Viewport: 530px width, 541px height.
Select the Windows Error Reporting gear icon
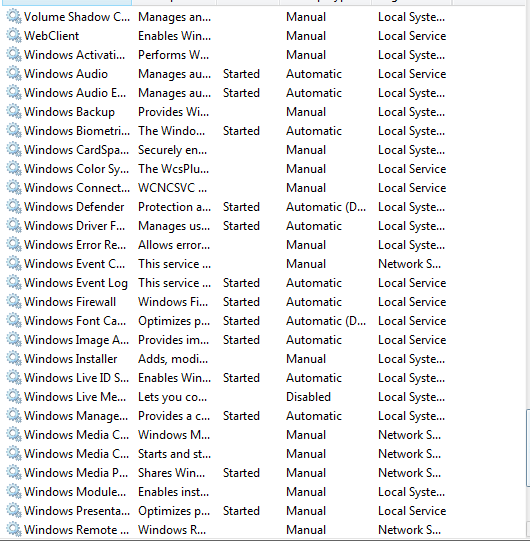pyautogui.click(x=14, y=244)
